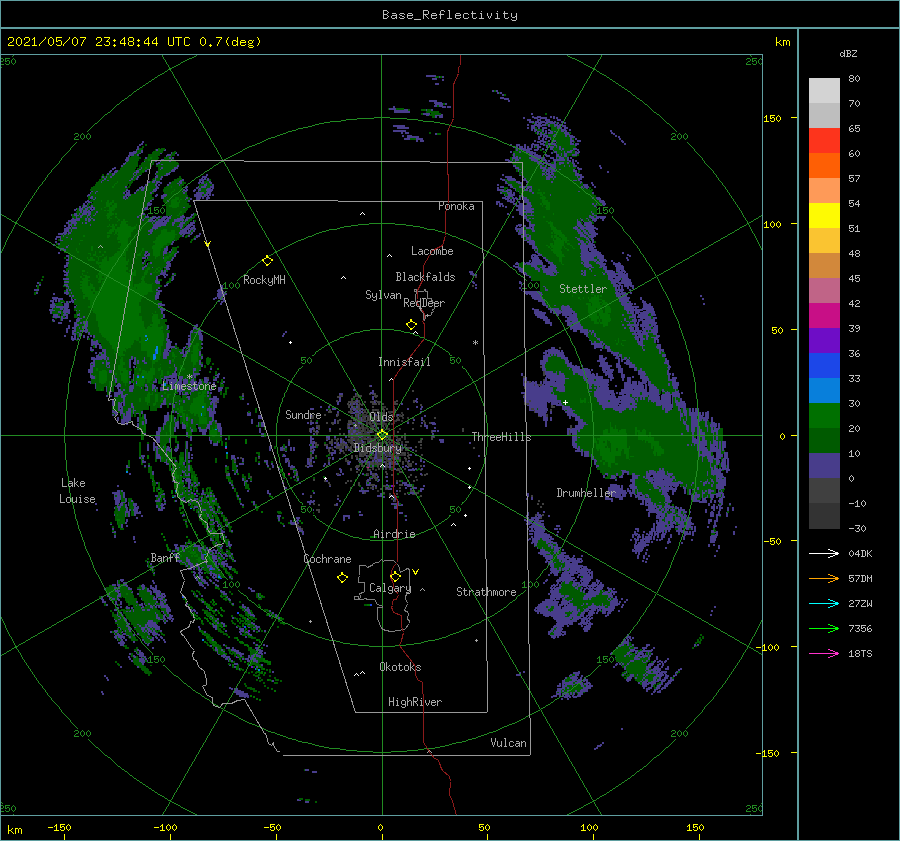Screen dimensions: 900x841
Task: Pick the light gray 70–80 dBZ swatch
Action: pyautogui.click(x=824, y=91)
